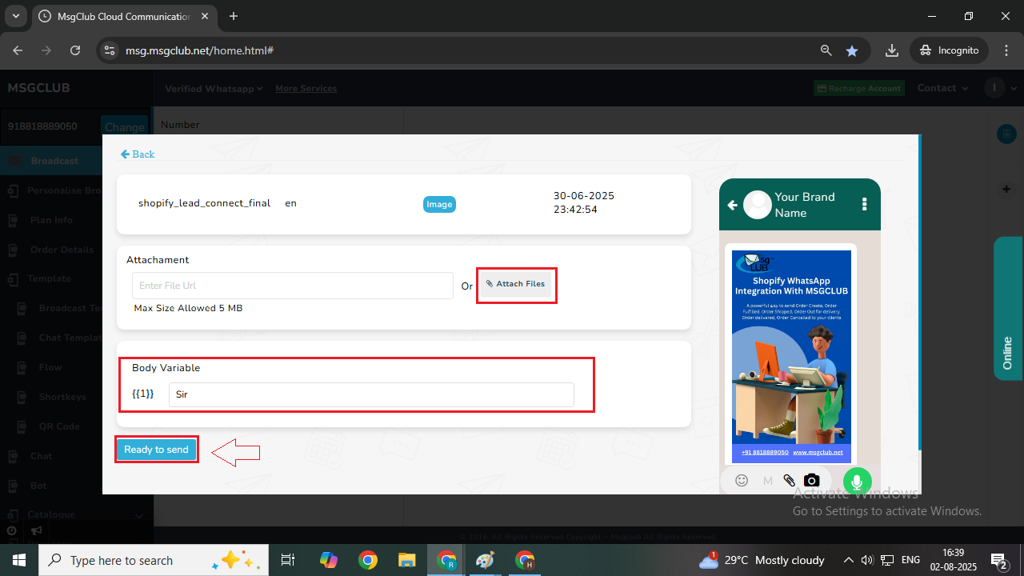
Task: Select the MsgClub Cloud Communication browser tab
Action: [x=123, y=16]
